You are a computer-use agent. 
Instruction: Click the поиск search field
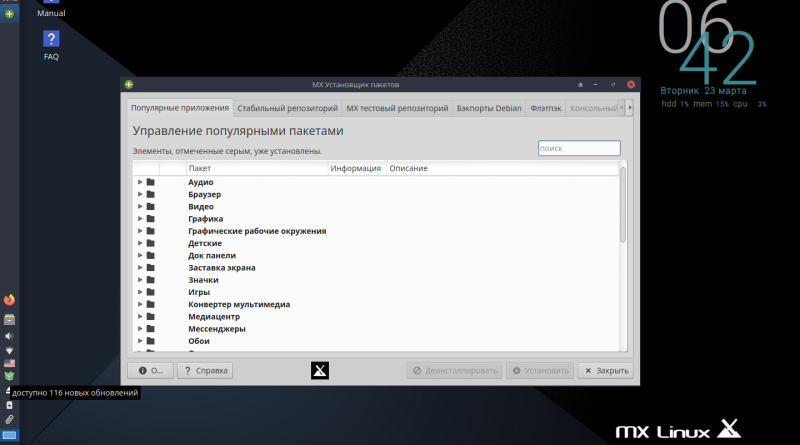pyautogui.click(x=578, y=148)
